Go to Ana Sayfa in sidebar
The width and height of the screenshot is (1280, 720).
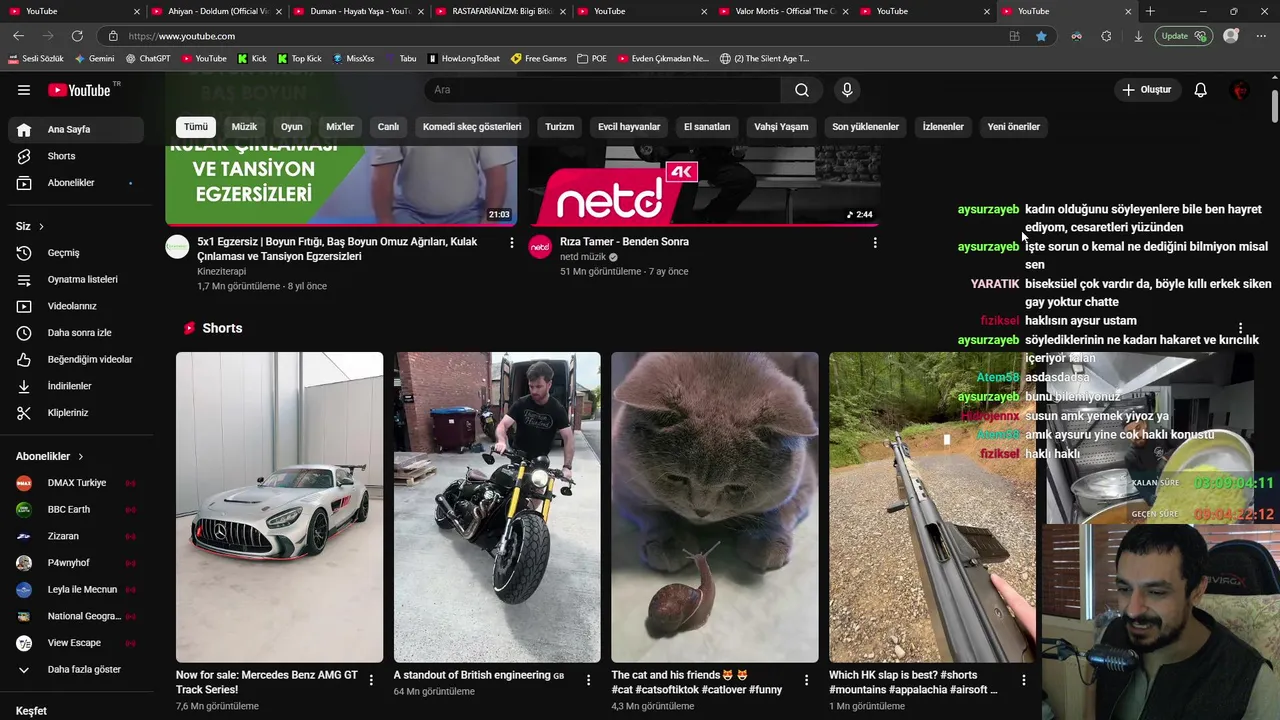coord(76,129)
